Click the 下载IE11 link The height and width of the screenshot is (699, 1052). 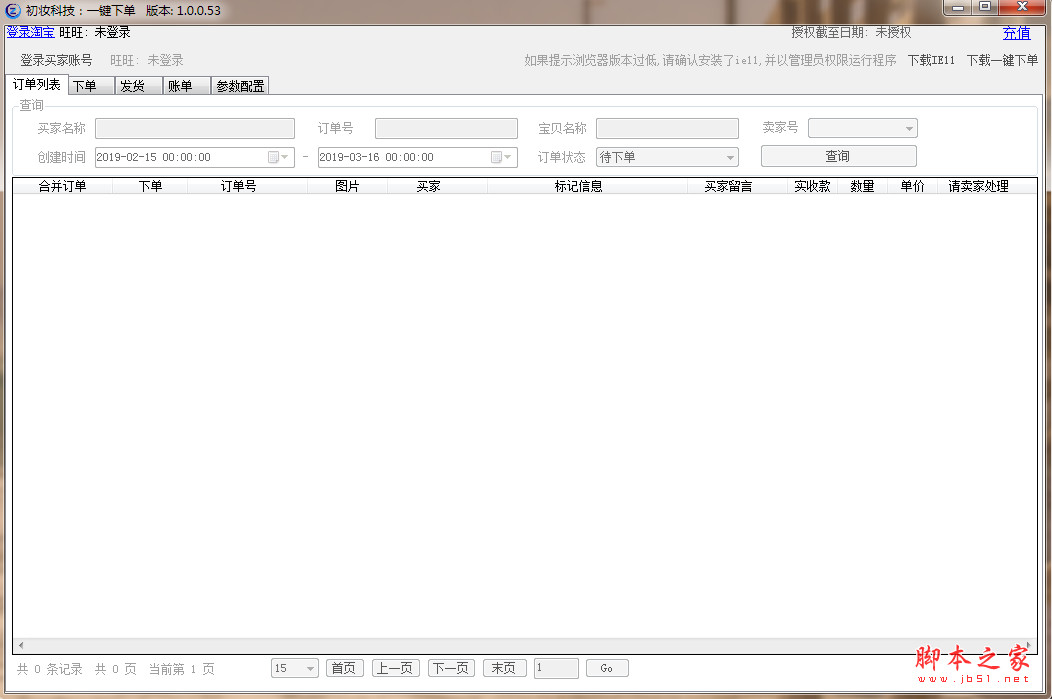tap(931, 60)
